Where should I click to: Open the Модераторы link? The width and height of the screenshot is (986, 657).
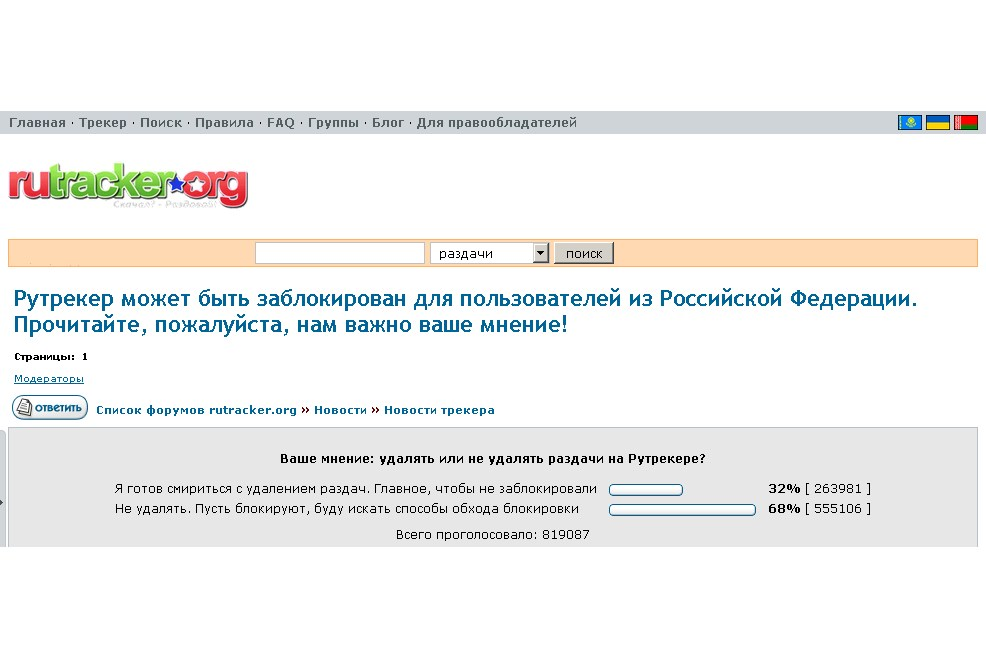pos(49,378)
